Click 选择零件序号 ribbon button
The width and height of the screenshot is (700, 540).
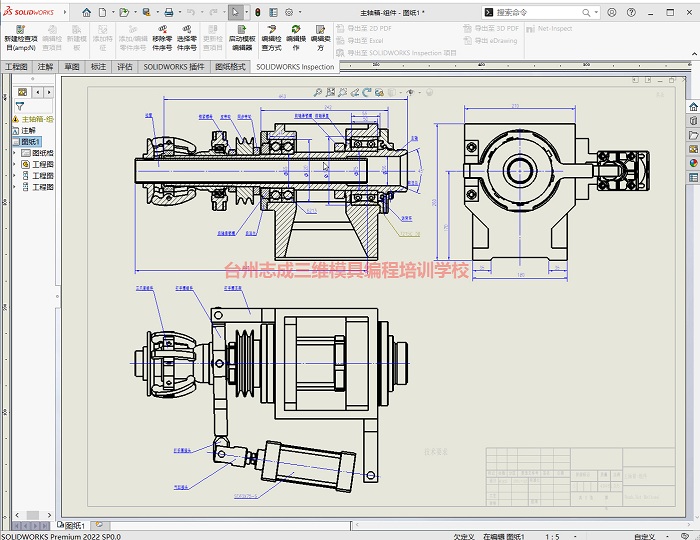coord(187,38)
